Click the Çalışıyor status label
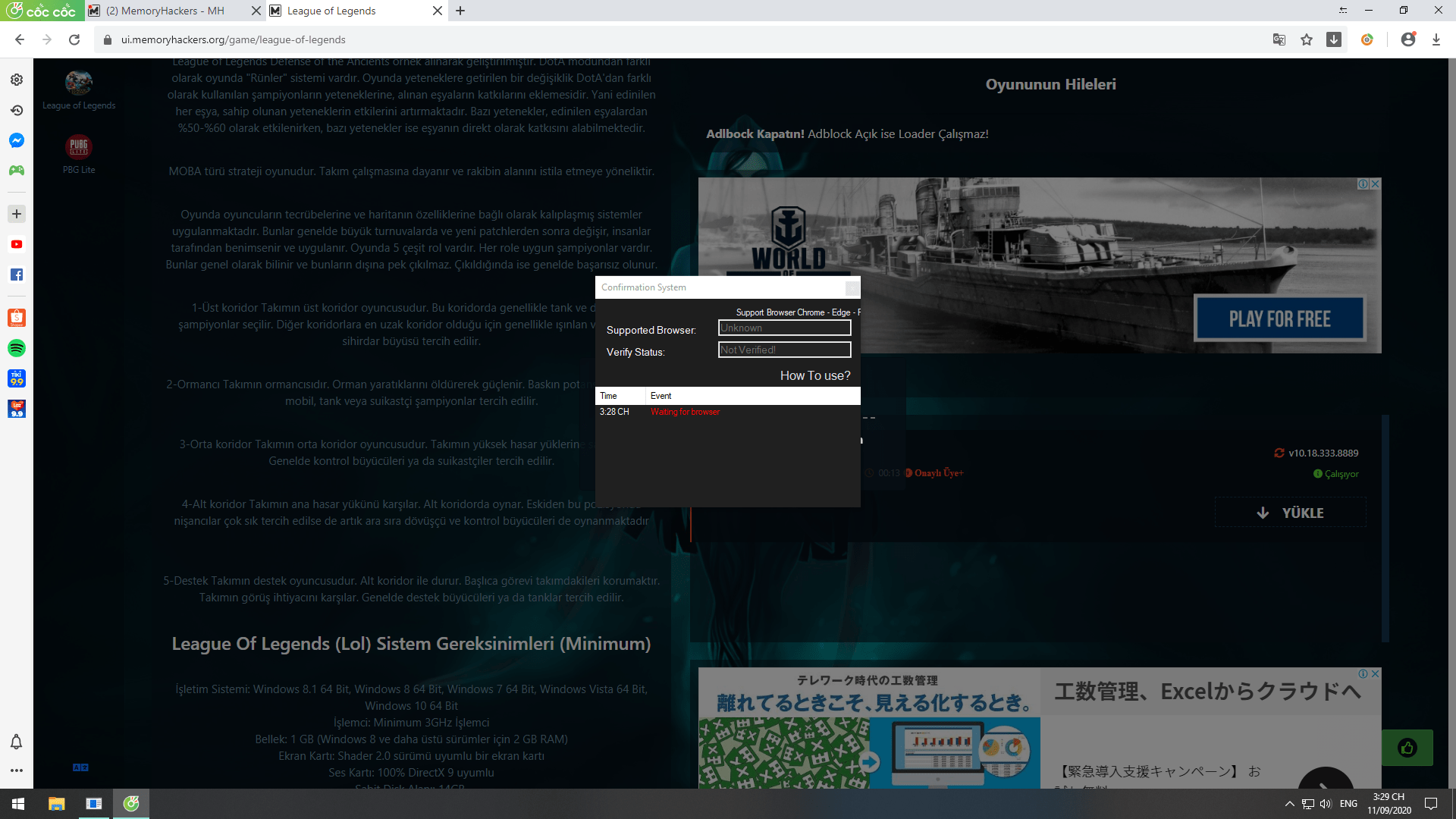 pos(1341,474)
